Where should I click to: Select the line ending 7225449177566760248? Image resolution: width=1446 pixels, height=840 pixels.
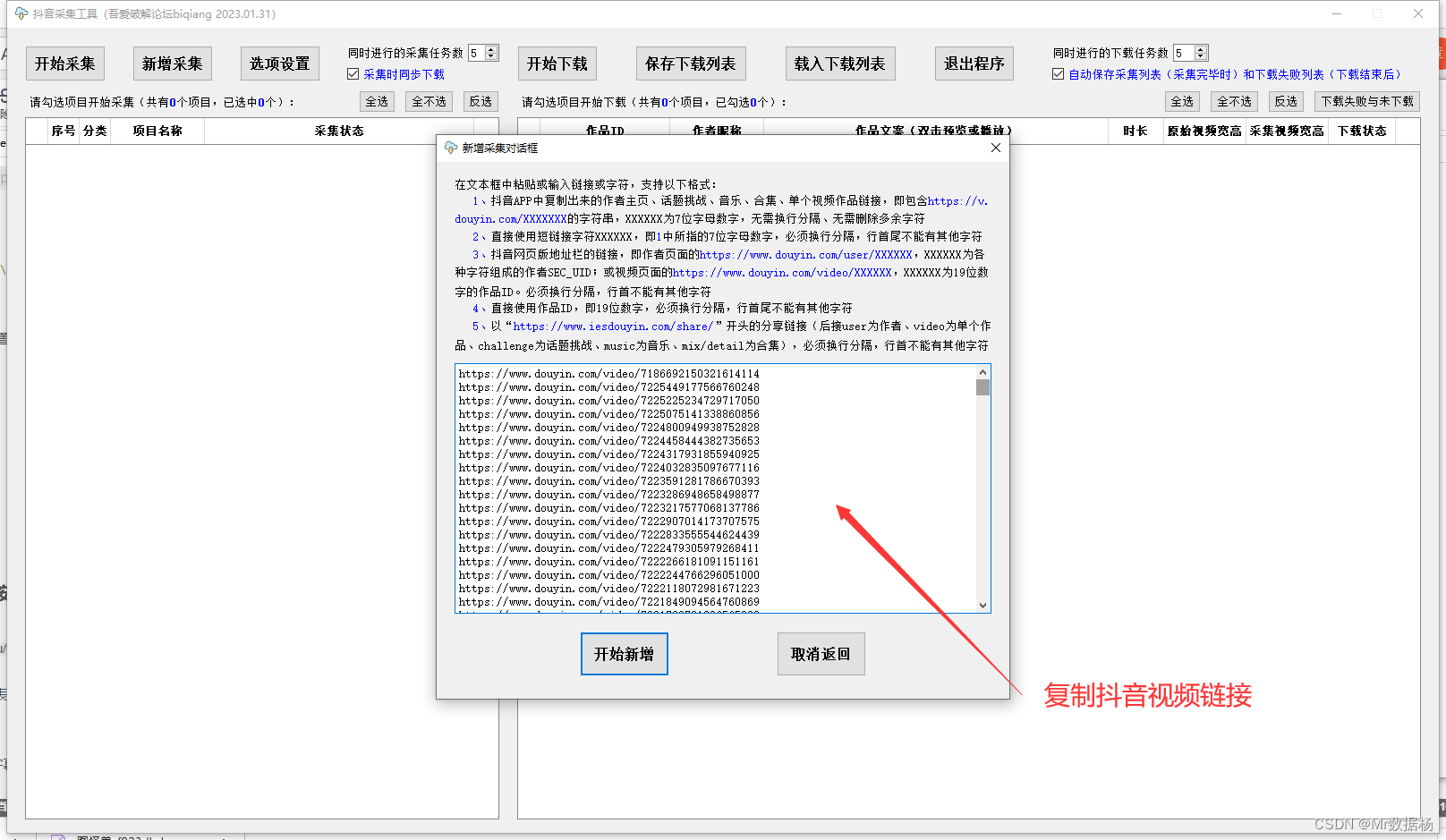(608, 387)
